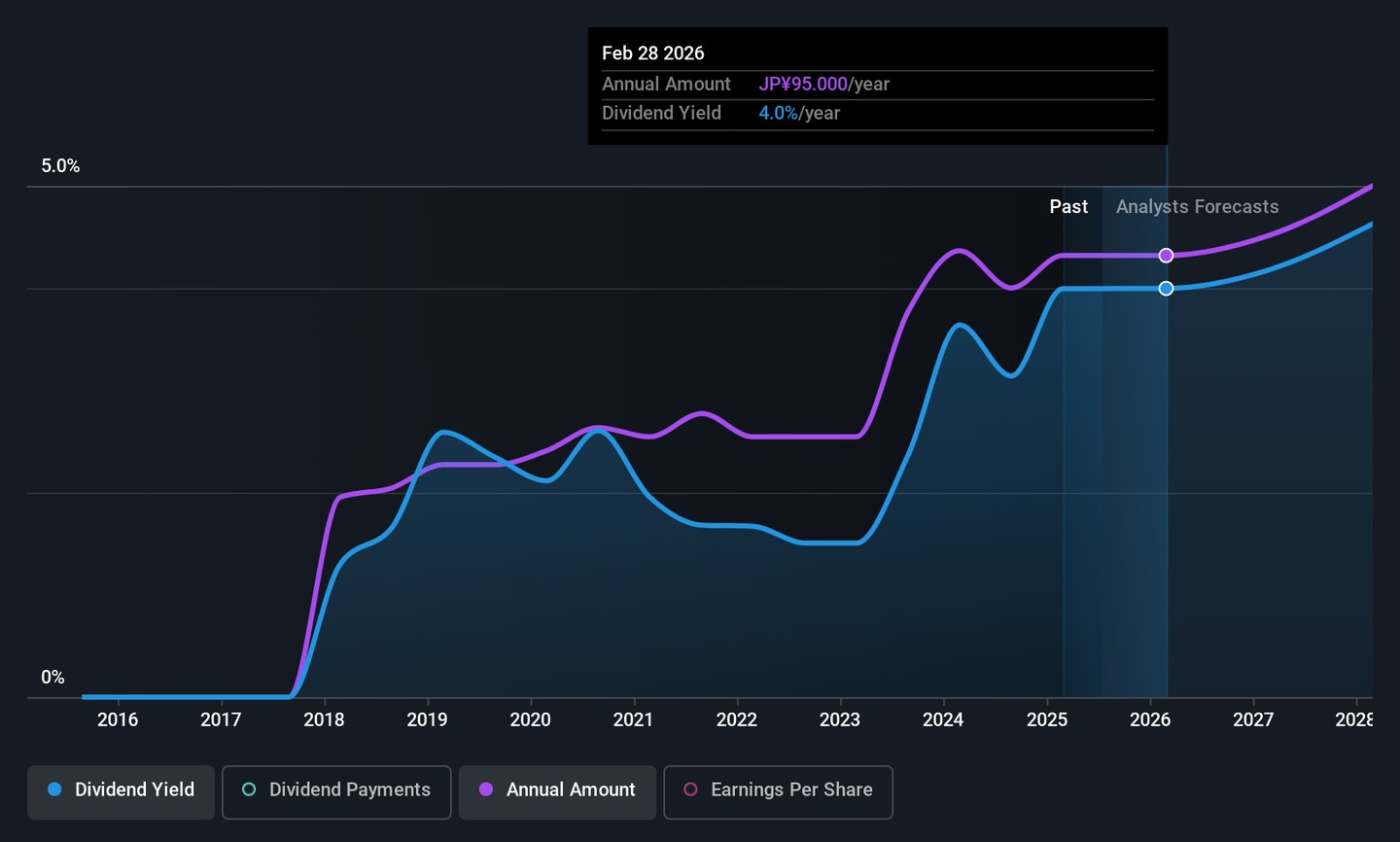Click the 0% y-axis label
Image resolution: width=1400 pixels, height=842 pixels.
52,678
